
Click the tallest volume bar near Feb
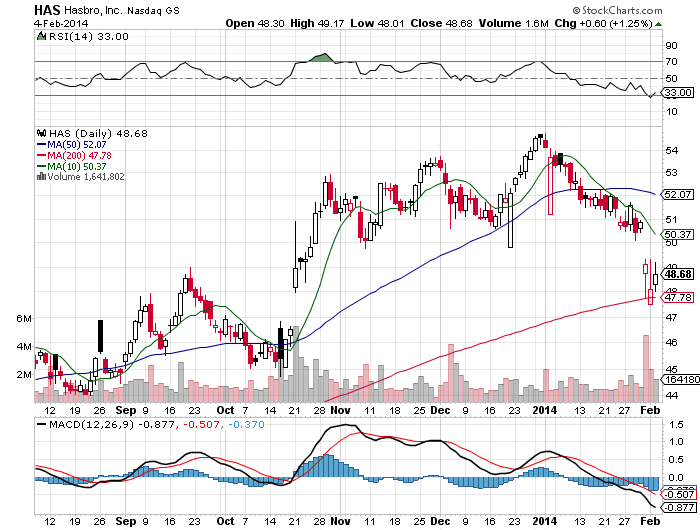click(645, 368)
